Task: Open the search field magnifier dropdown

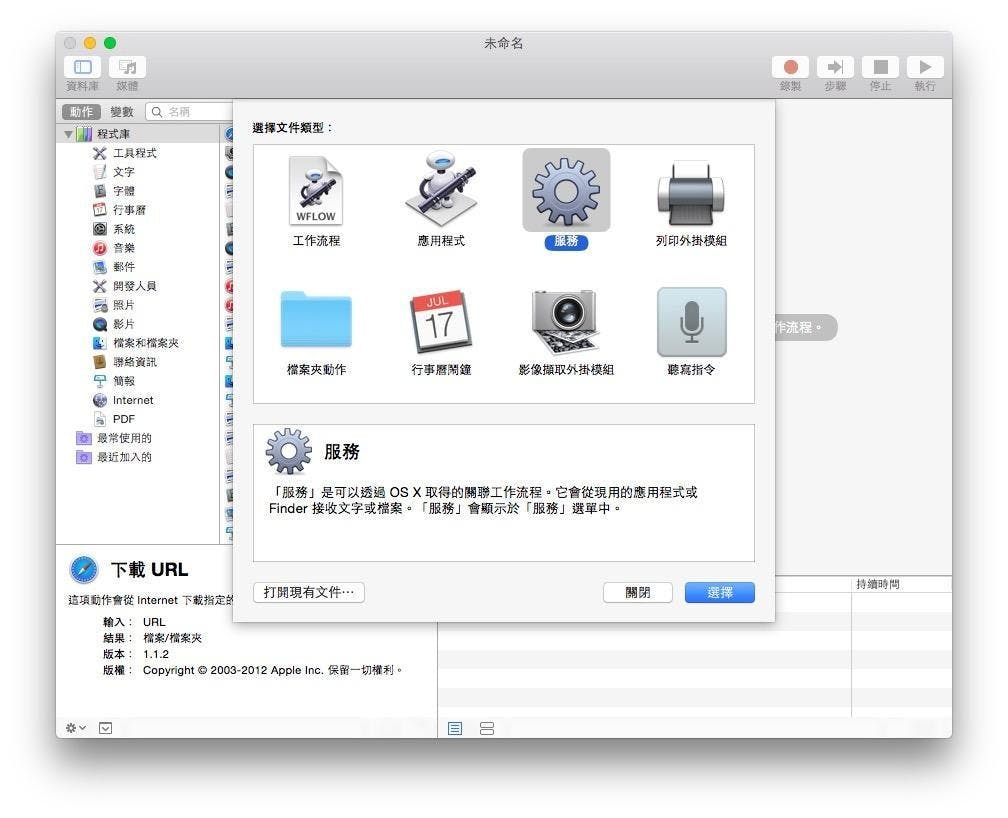Action: pos(157,112)
